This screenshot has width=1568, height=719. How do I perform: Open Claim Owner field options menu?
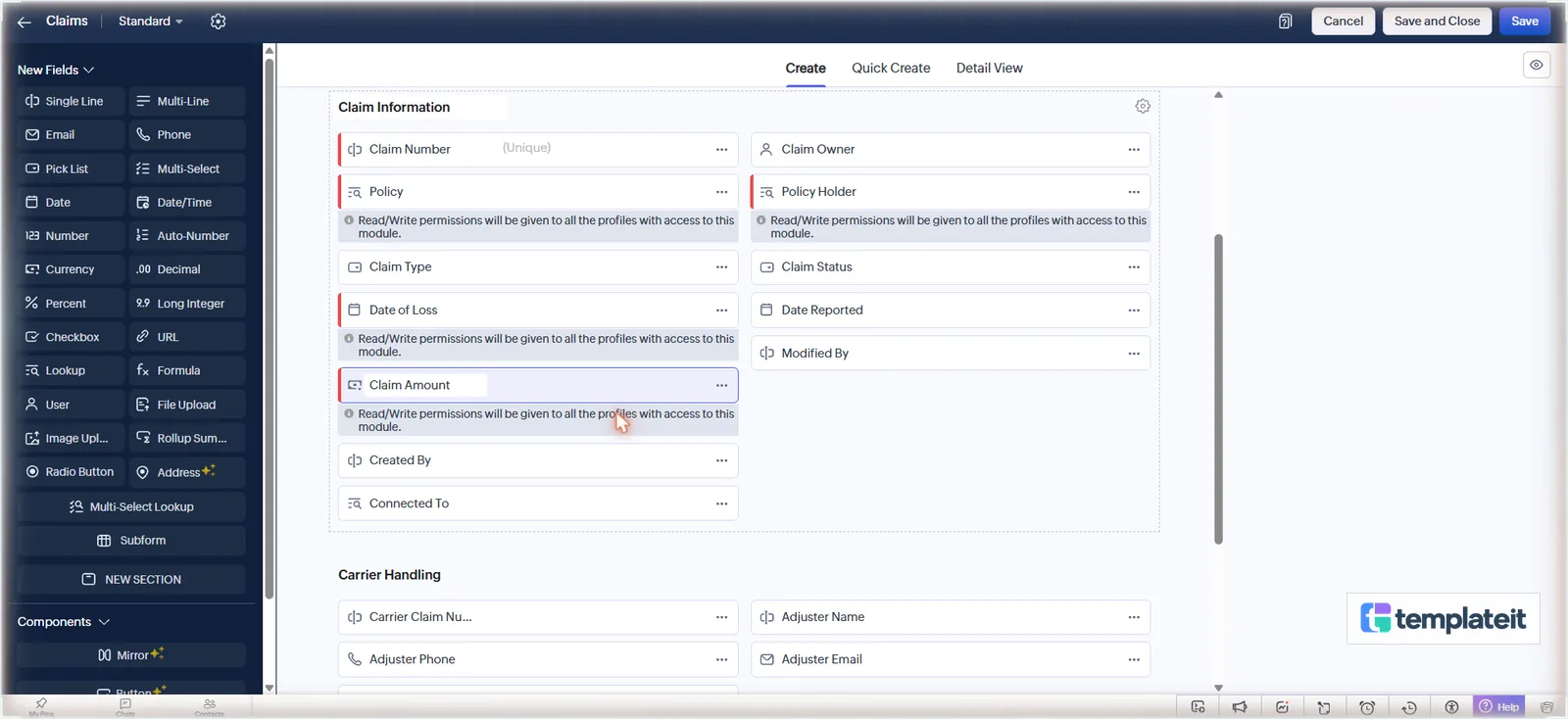point(1134,150)
